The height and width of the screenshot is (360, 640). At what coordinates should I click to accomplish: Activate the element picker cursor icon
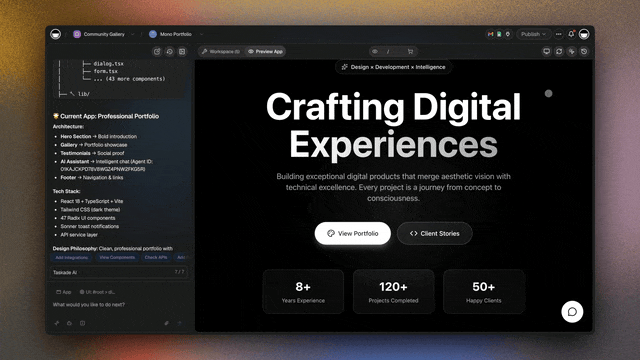tap(571, 51)
